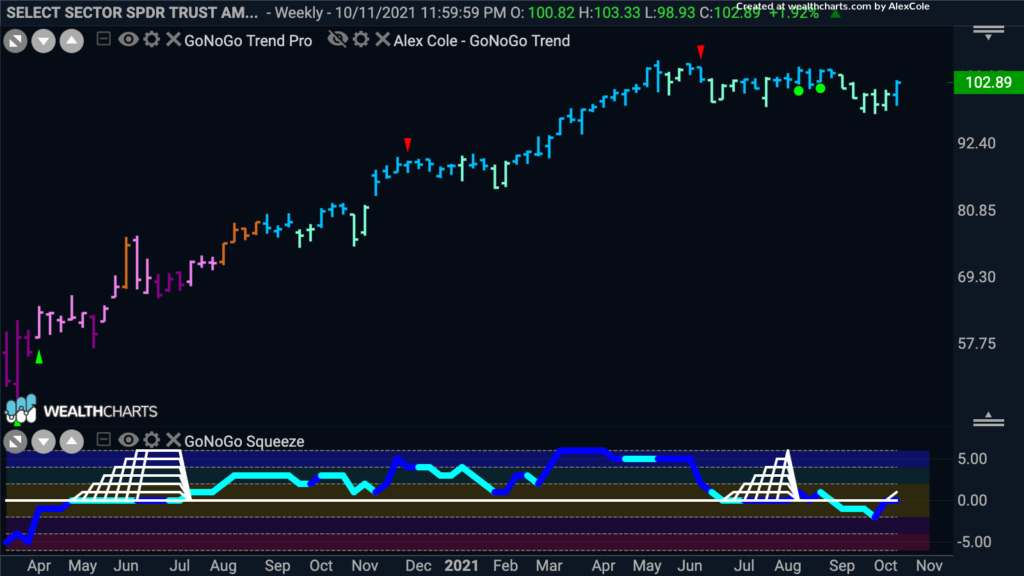Click the 5.00 squeeze axis label
The image size is (1024, 576).
(972, 459)
